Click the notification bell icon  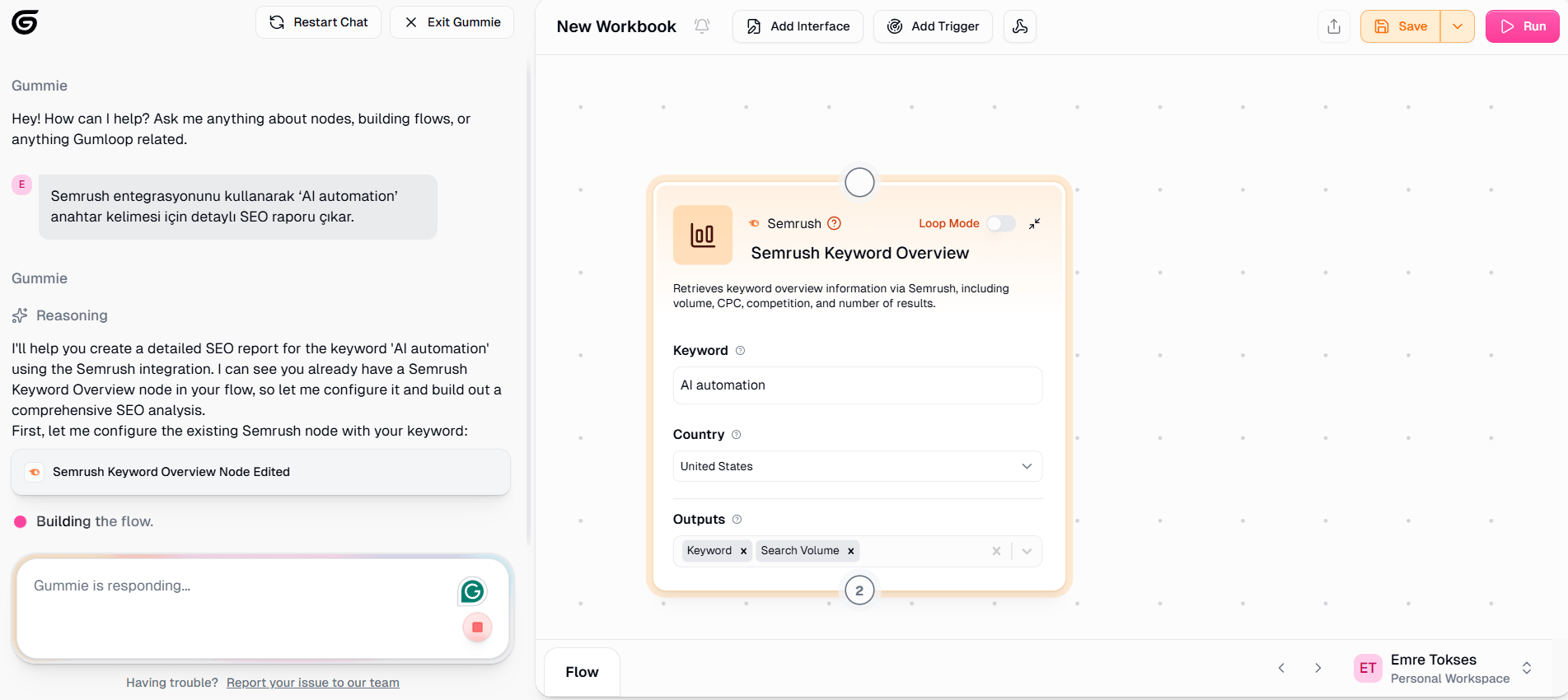tap(702, 26)
